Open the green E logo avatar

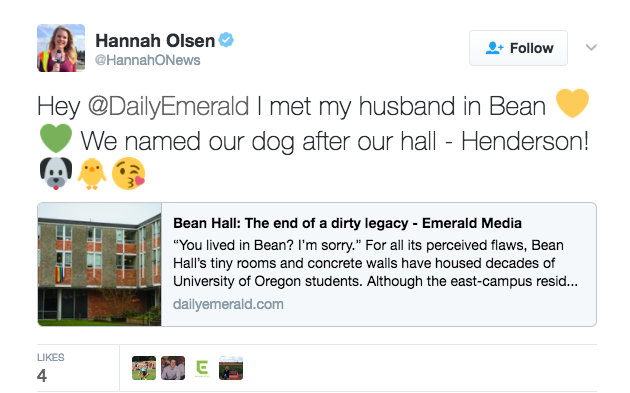(x=202, y=368)
